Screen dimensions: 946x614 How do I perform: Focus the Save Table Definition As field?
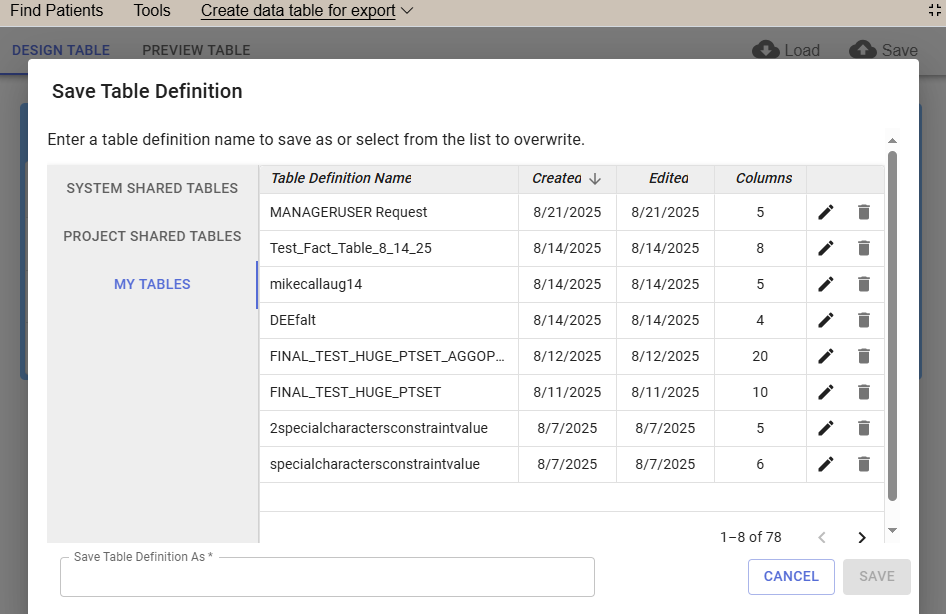click(327, 579)
